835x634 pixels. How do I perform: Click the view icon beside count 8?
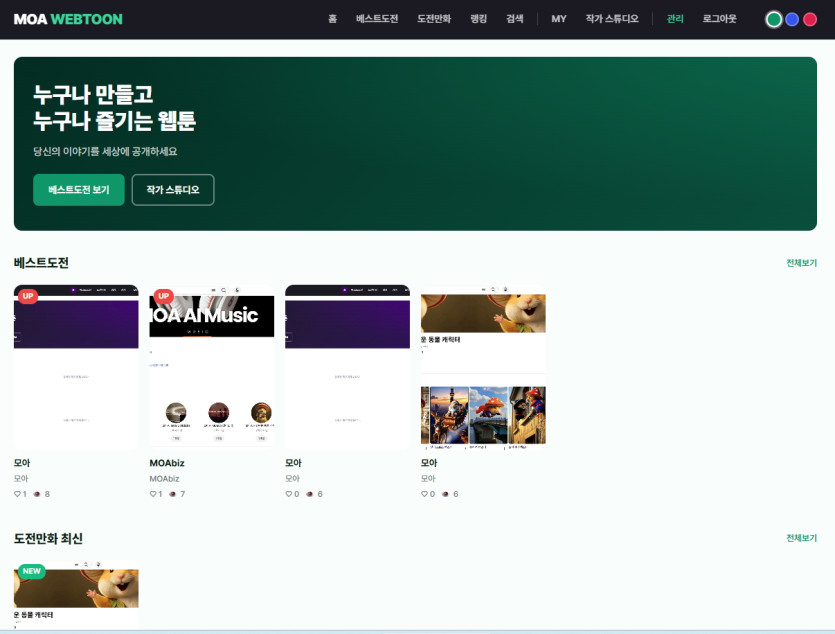coord(38,494)
